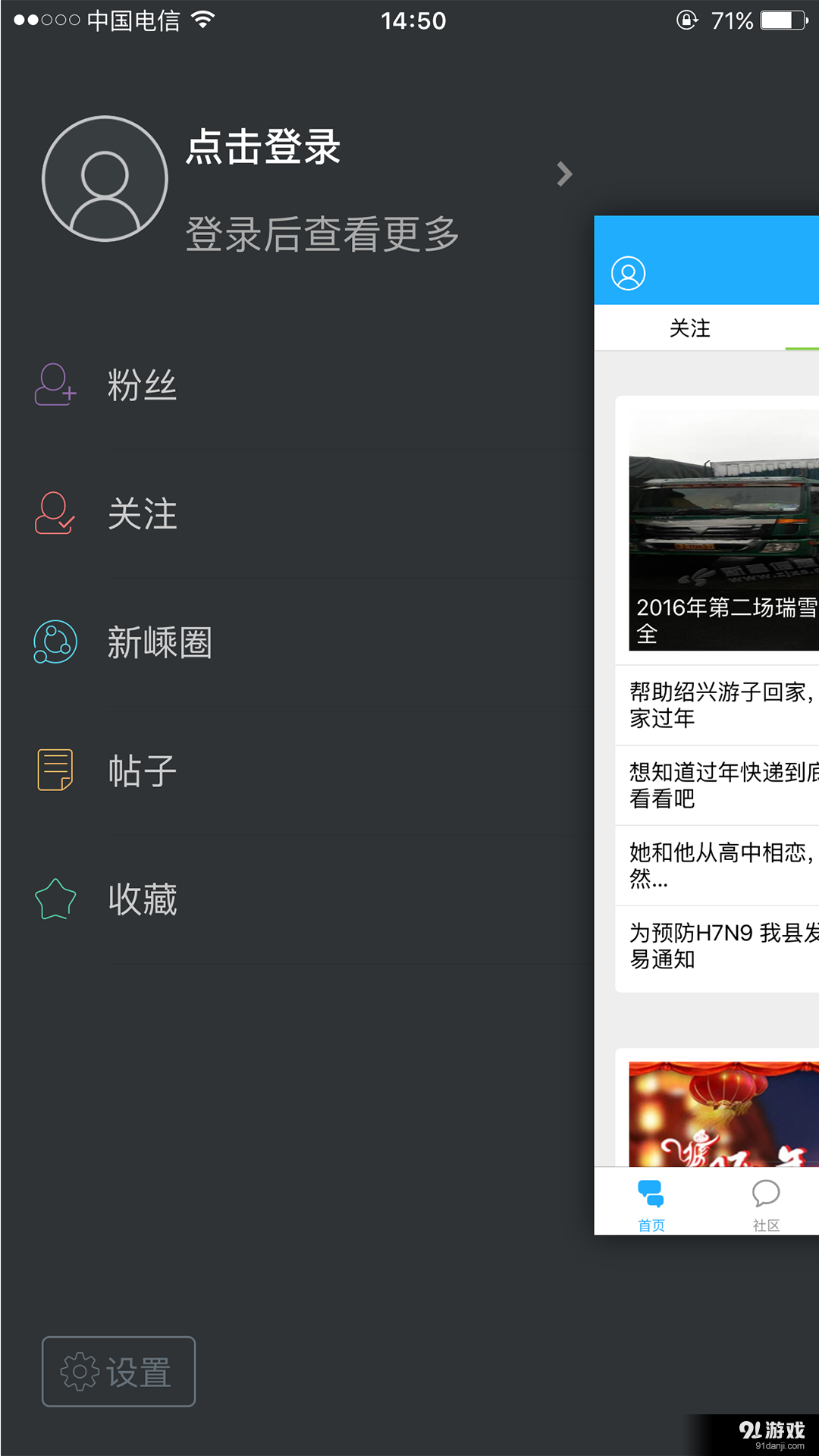This screenshot has width=819, height=1456.
Task: Tap the battery indicator in status bar
Action: click(x=784, y=20)
